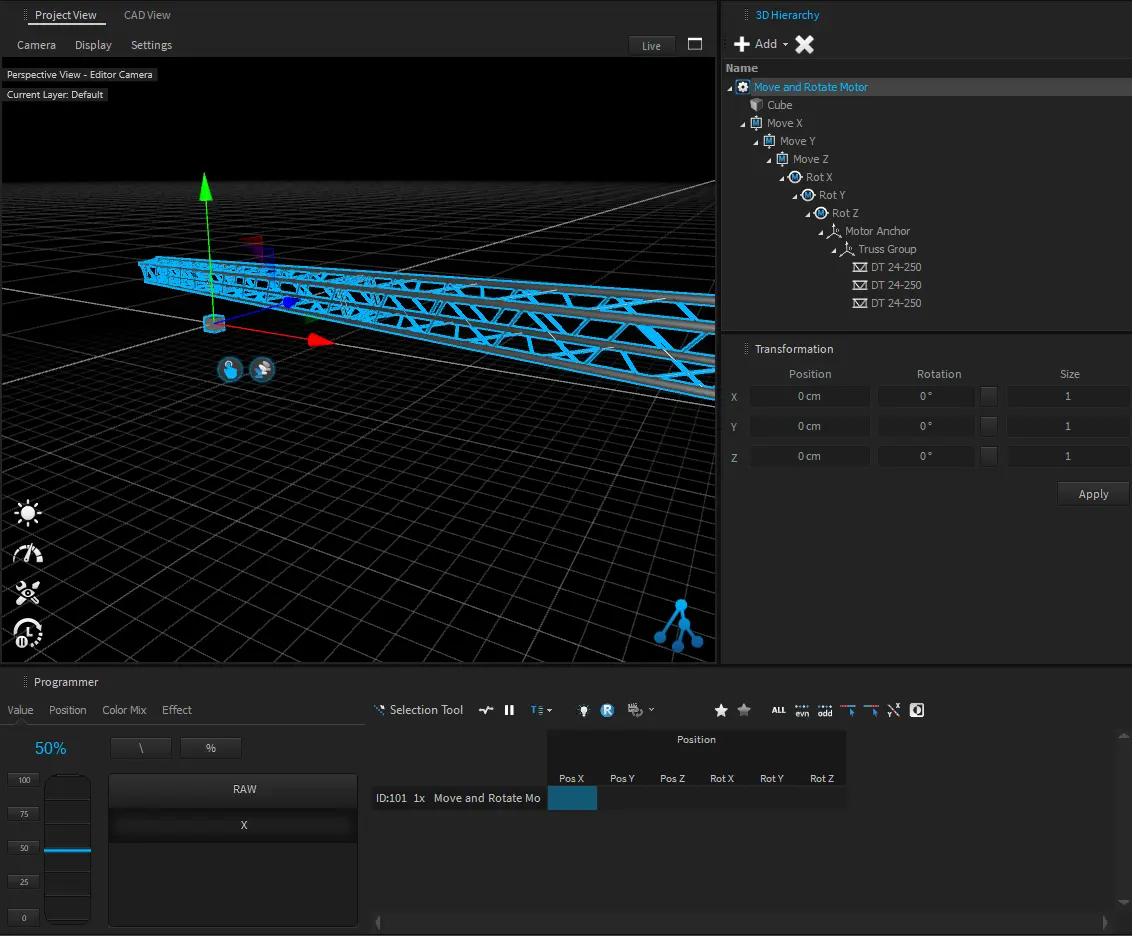This screenshot has width=1132, height=936.
Task: Toggle the checkbox next to Z rotation
Action: [988, 456]
